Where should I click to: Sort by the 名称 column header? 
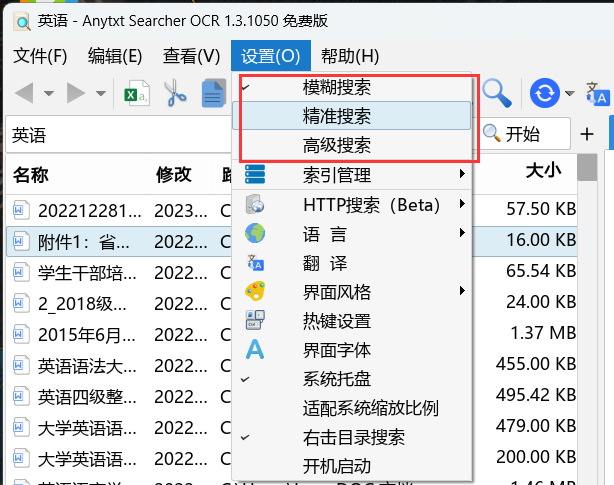tap(31, 175)
